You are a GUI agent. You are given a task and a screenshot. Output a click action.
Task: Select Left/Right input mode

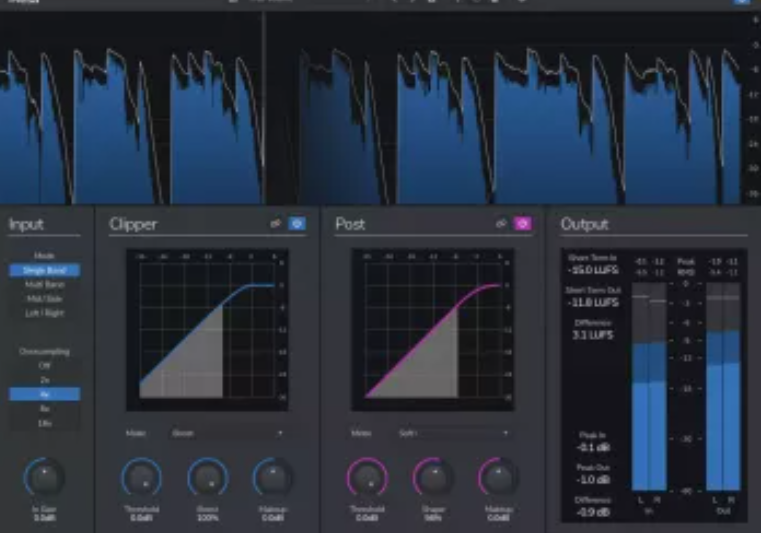point(44,313)
